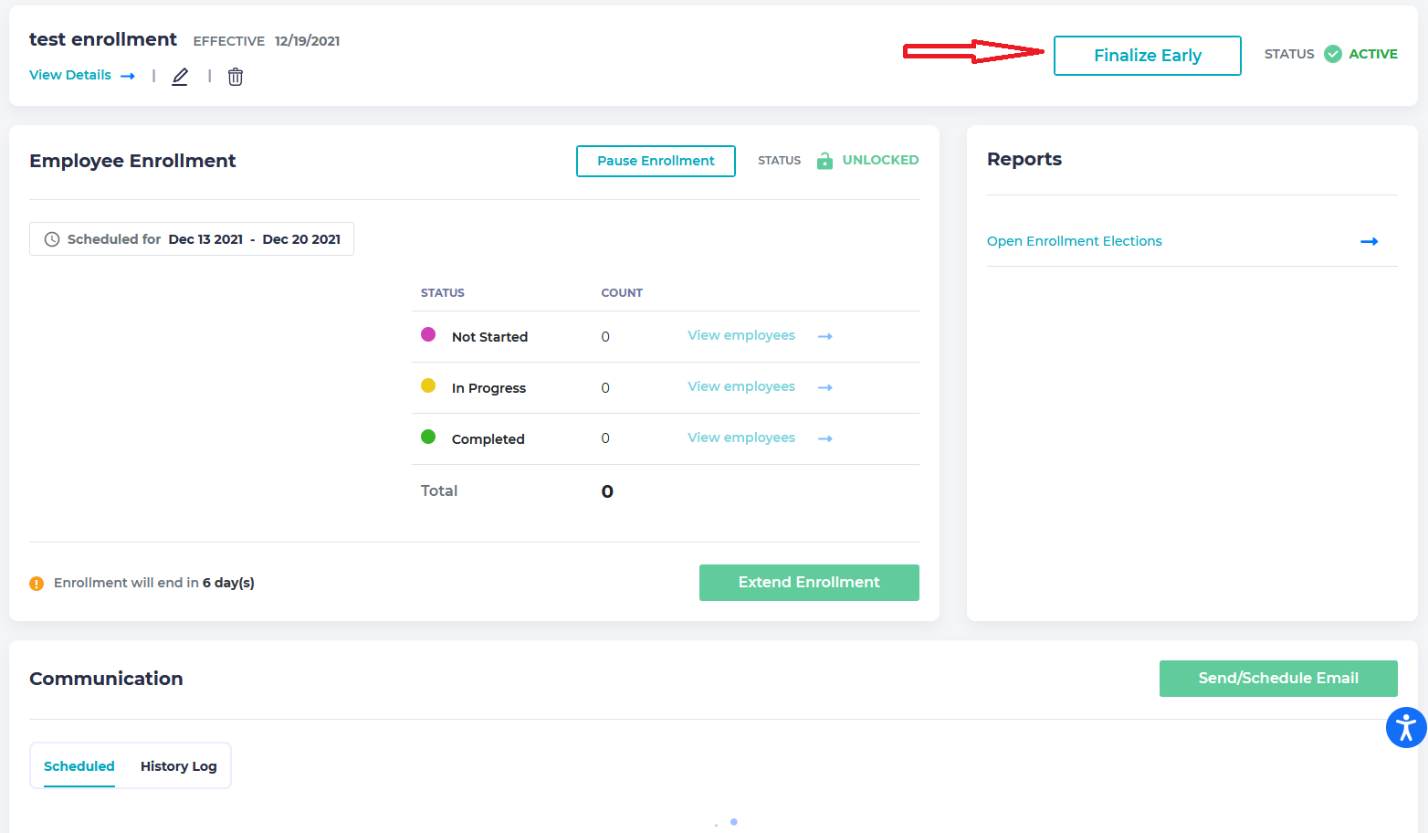Click Pause Enrollment
Viewport: 1428px width, 833px height.
(655, 160)
